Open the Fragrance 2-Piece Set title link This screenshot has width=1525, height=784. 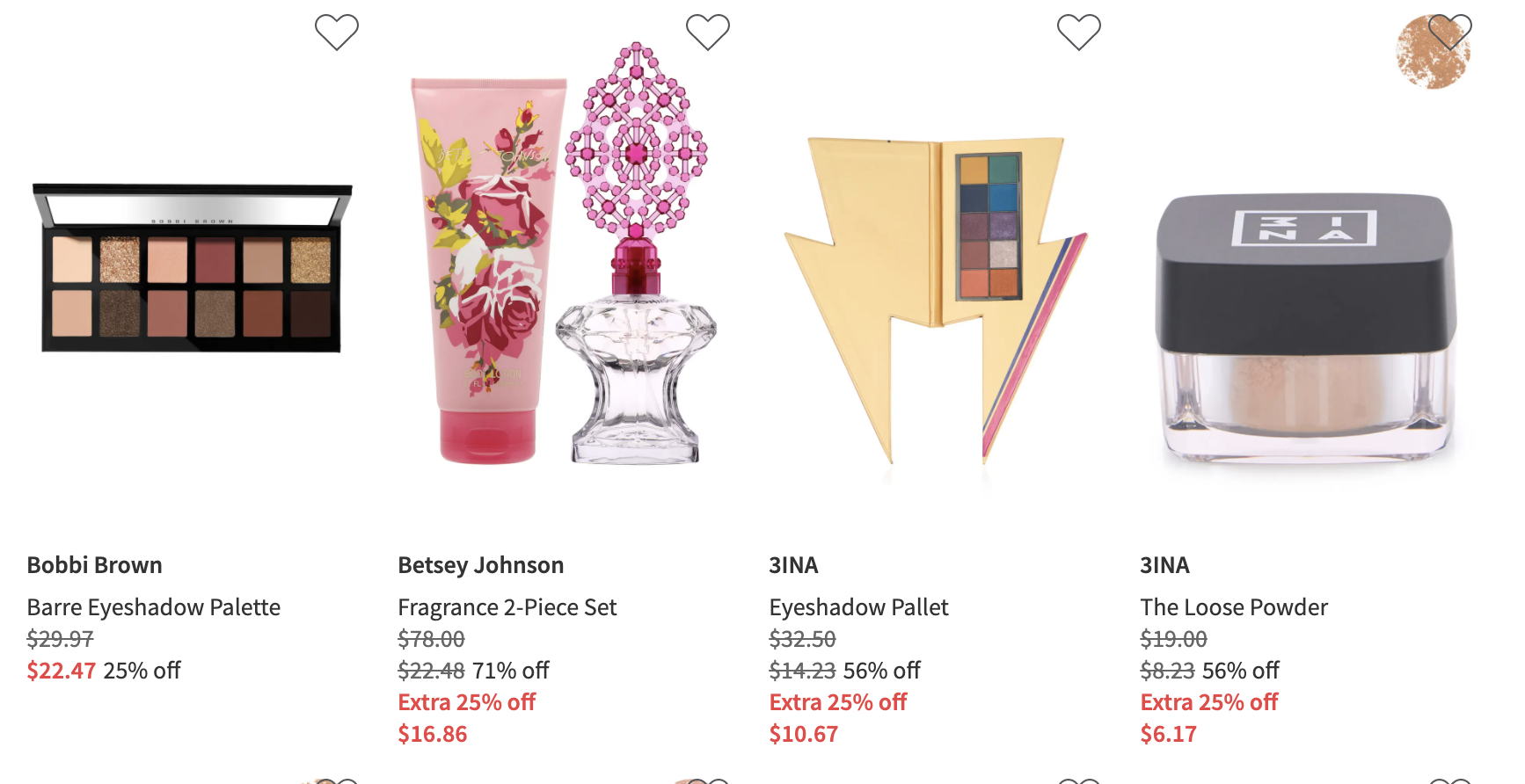pos(507,607)
